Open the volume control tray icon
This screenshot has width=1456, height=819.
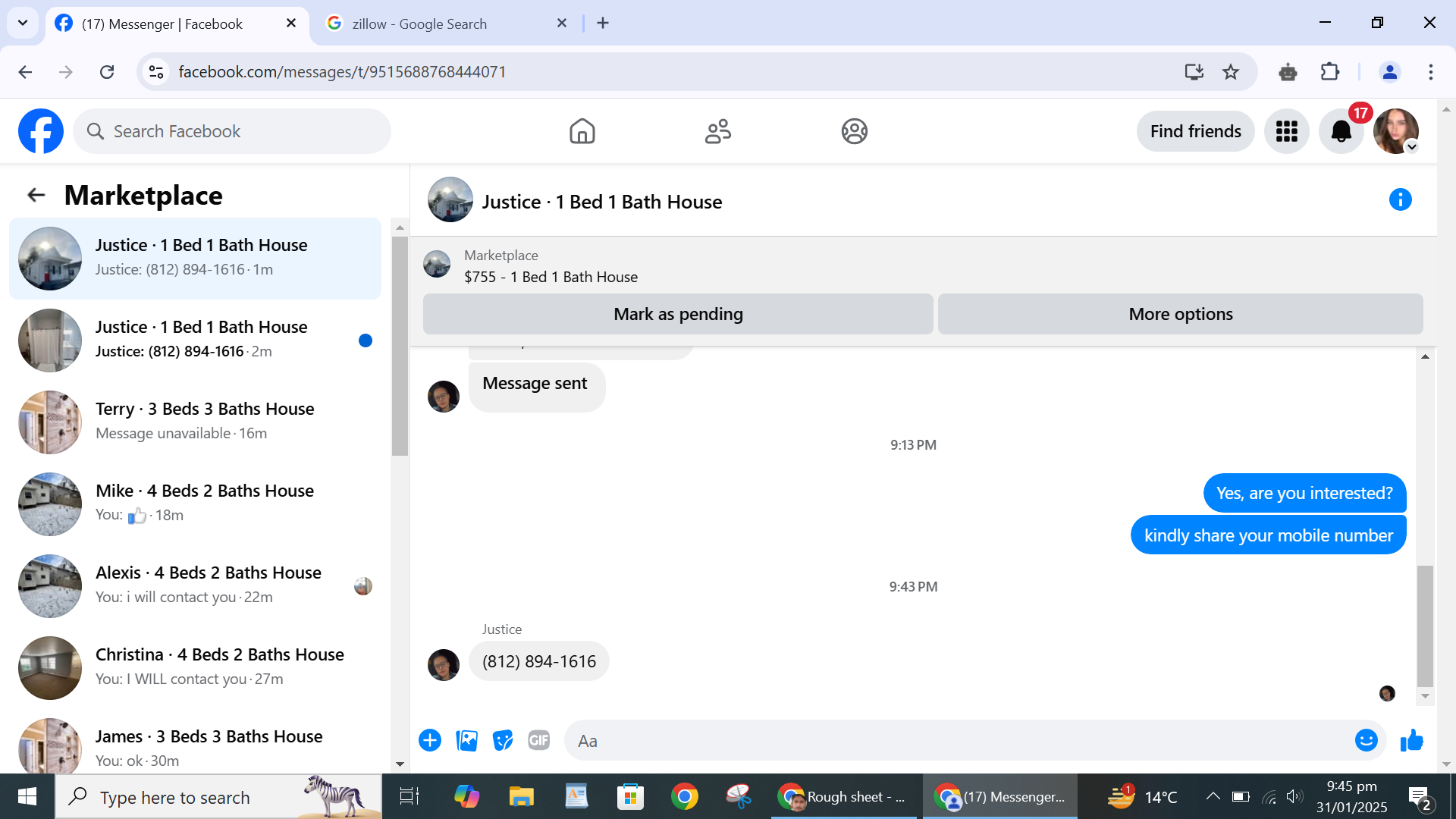pos(1294,796)
